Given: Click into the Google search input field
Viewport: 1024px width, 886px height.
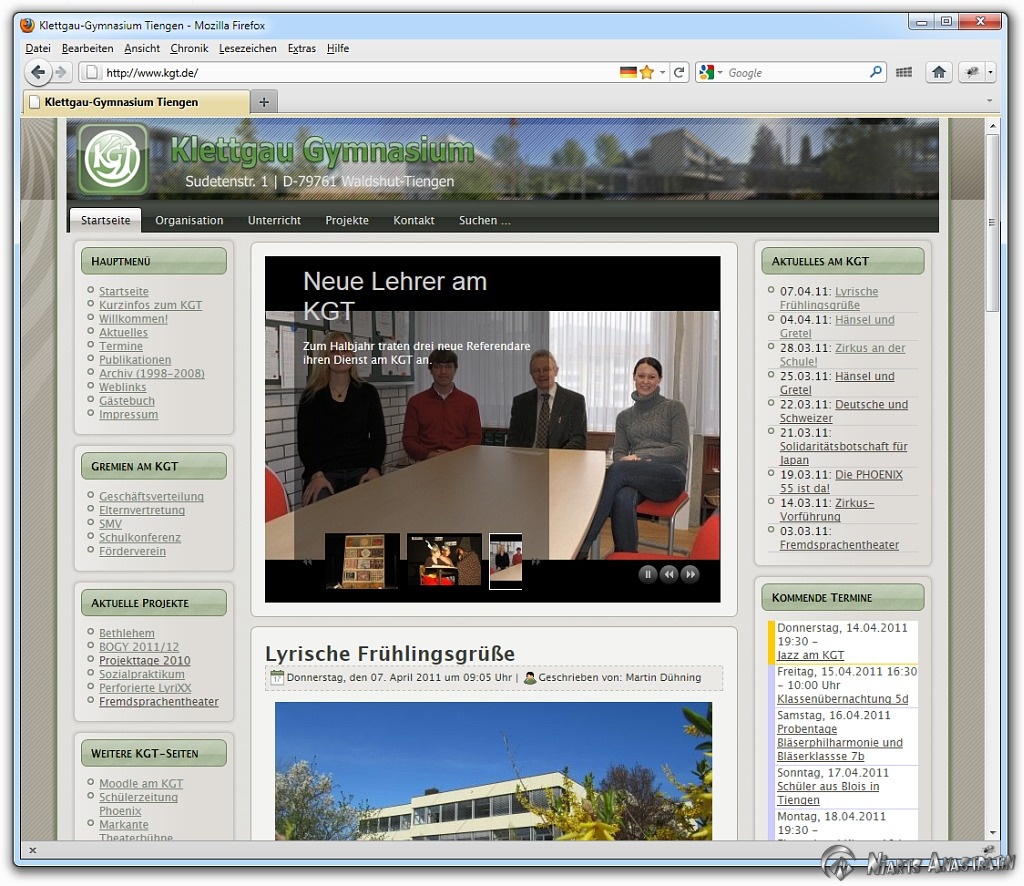Looking at the screenshot, I should [795, 72].
